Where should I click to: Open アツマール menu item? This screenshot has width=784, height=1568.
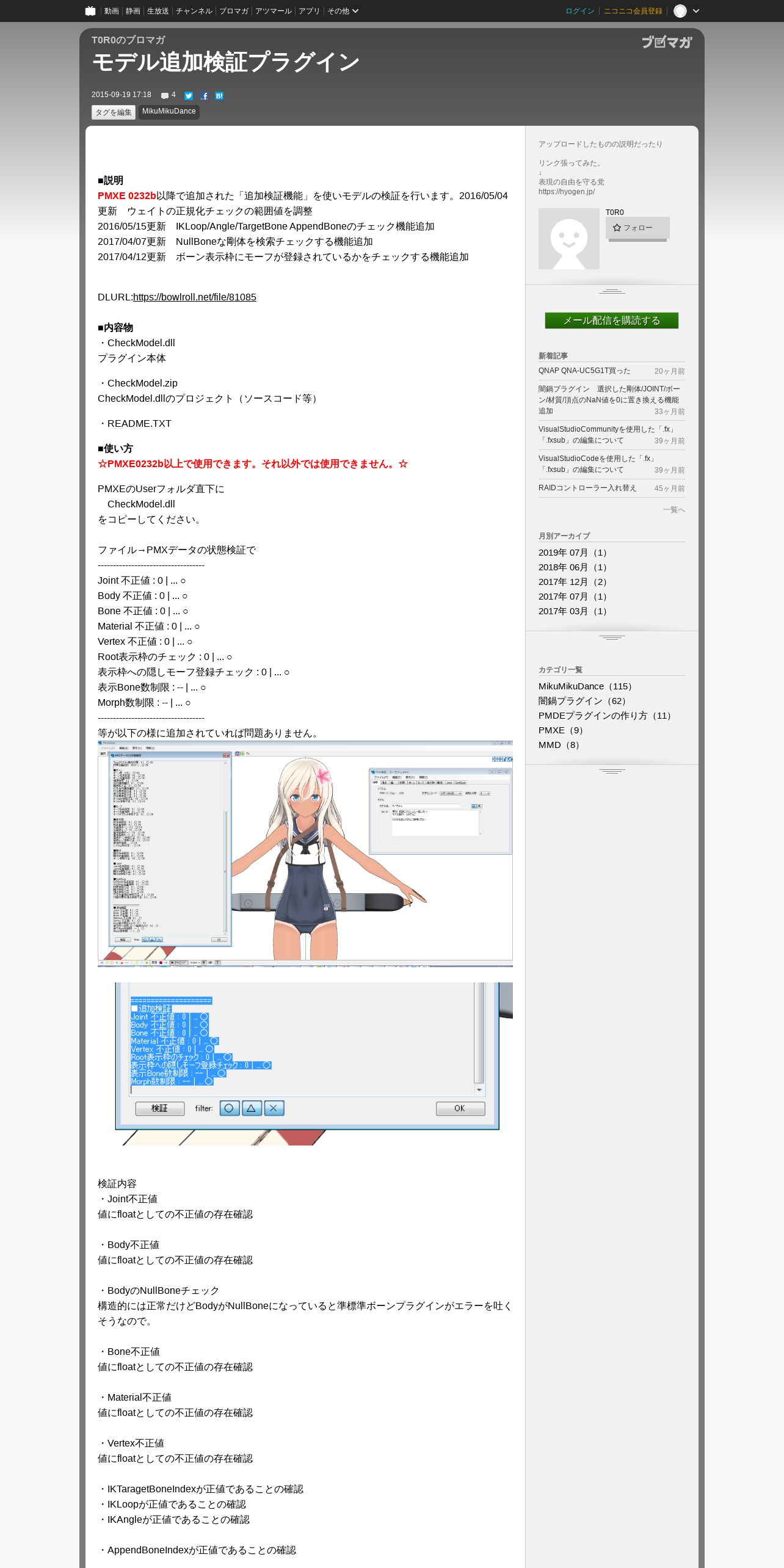click(274, 11)
